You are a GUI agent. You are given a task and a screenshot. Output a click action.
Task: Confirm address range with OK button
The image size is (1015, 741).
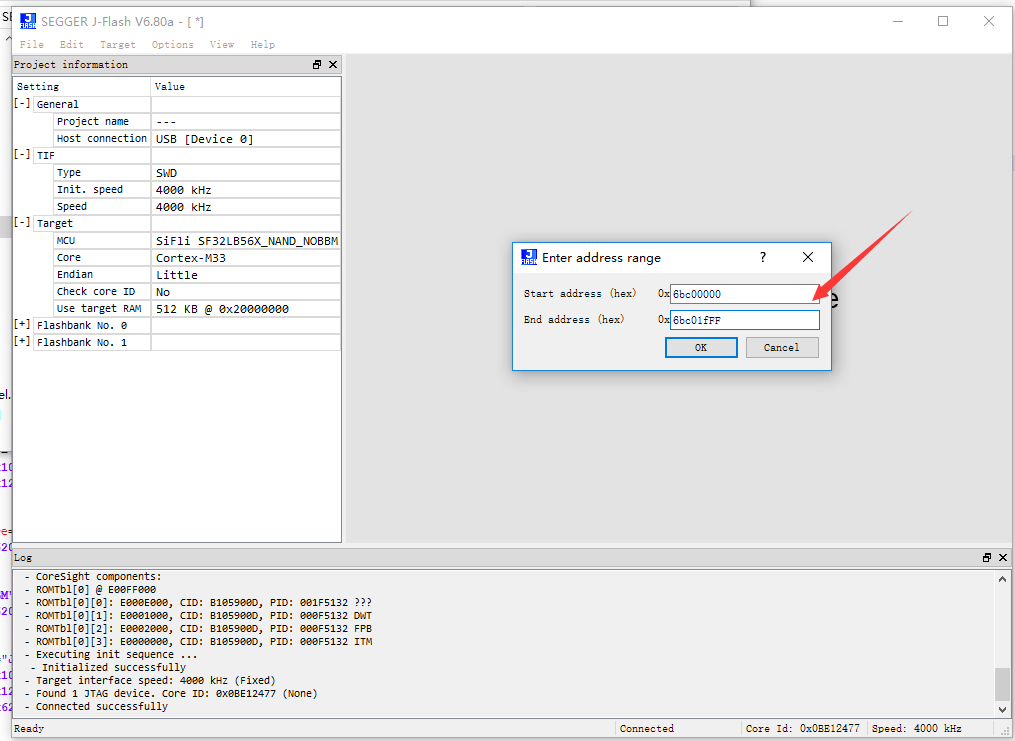coord(701,348)
